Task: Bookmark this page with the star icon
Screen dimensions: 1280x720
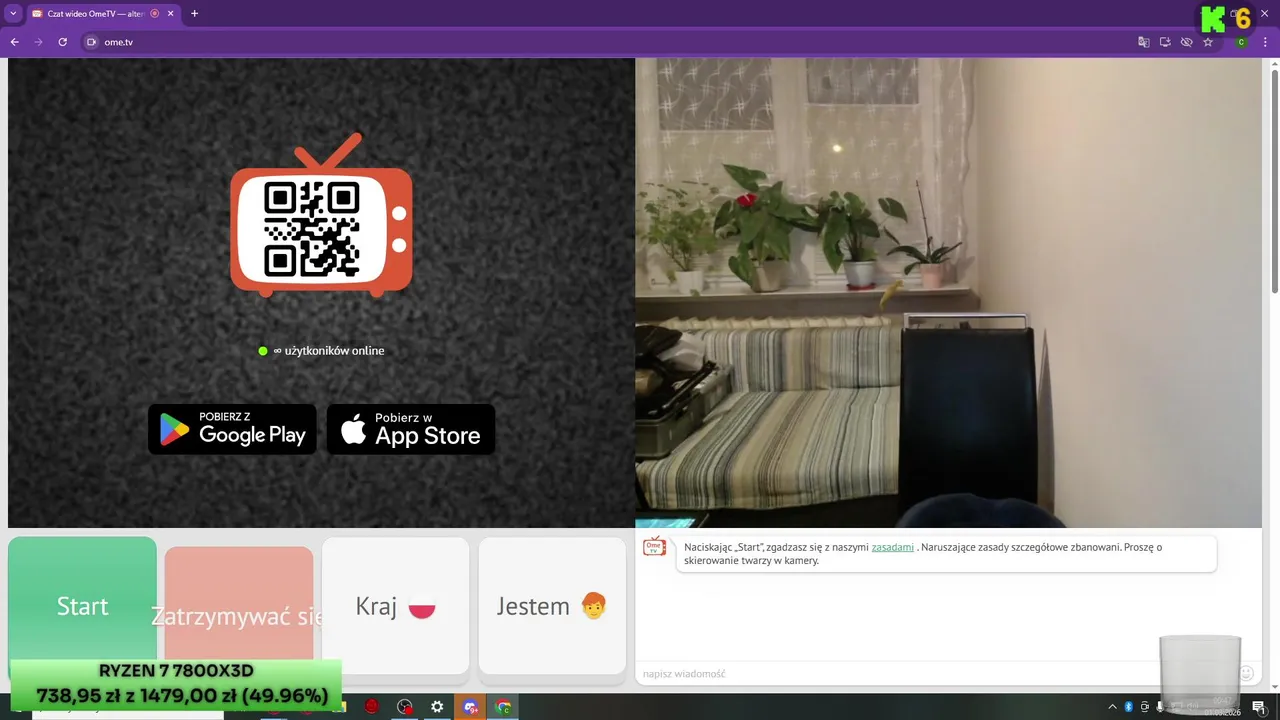Action: (x=1208, y=42)
